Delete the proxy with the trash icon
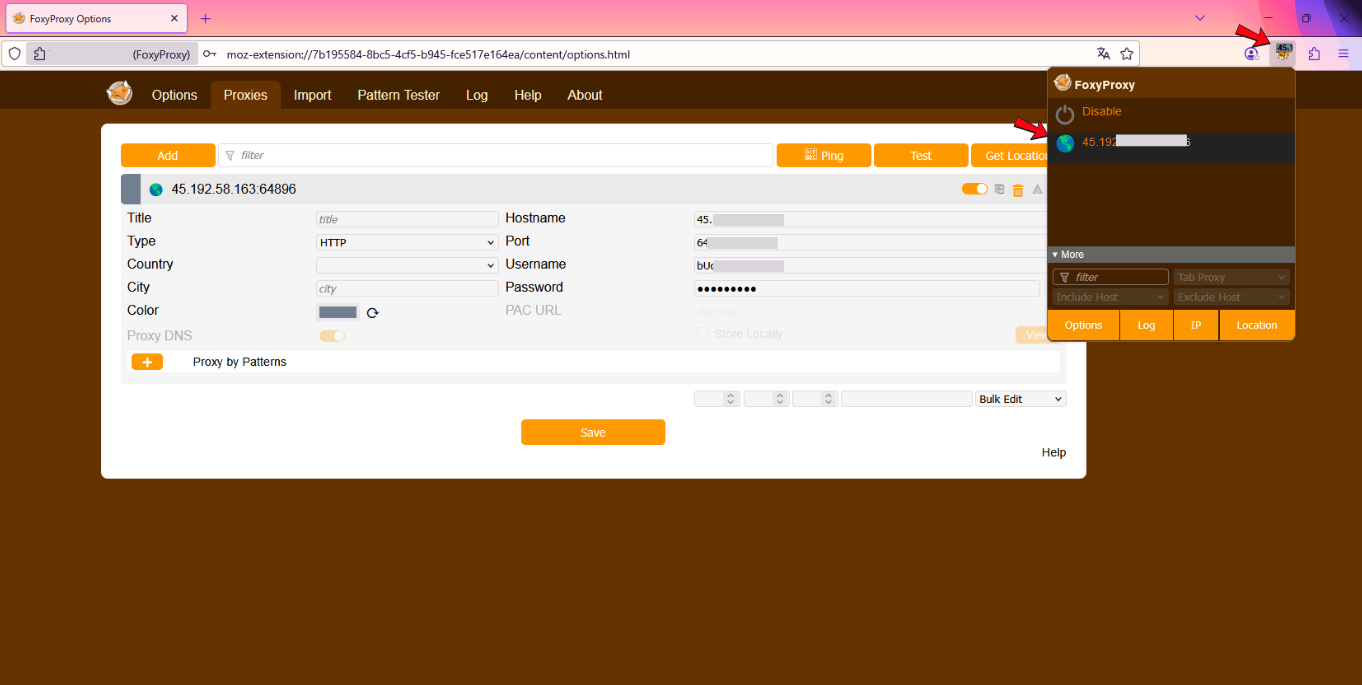The height and width of the screenshot is (685, 1362). [1018, 190]
